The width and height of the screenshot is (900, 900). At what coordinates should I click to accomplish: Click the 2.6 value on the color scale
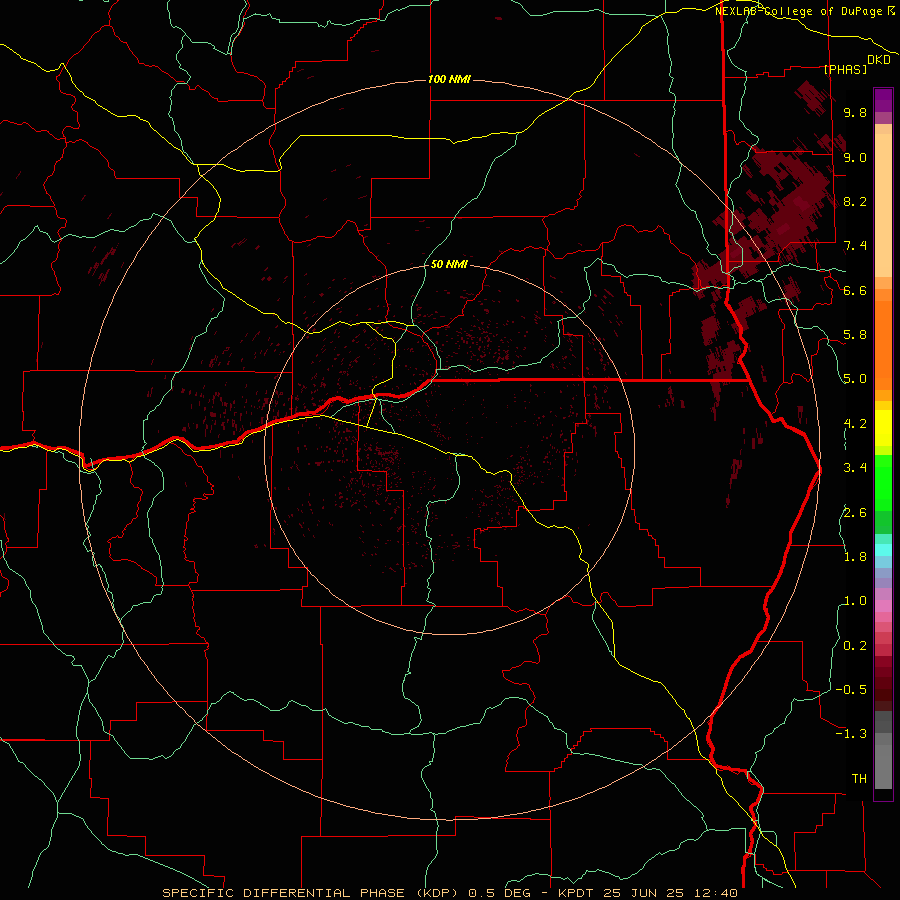[855, 513]
